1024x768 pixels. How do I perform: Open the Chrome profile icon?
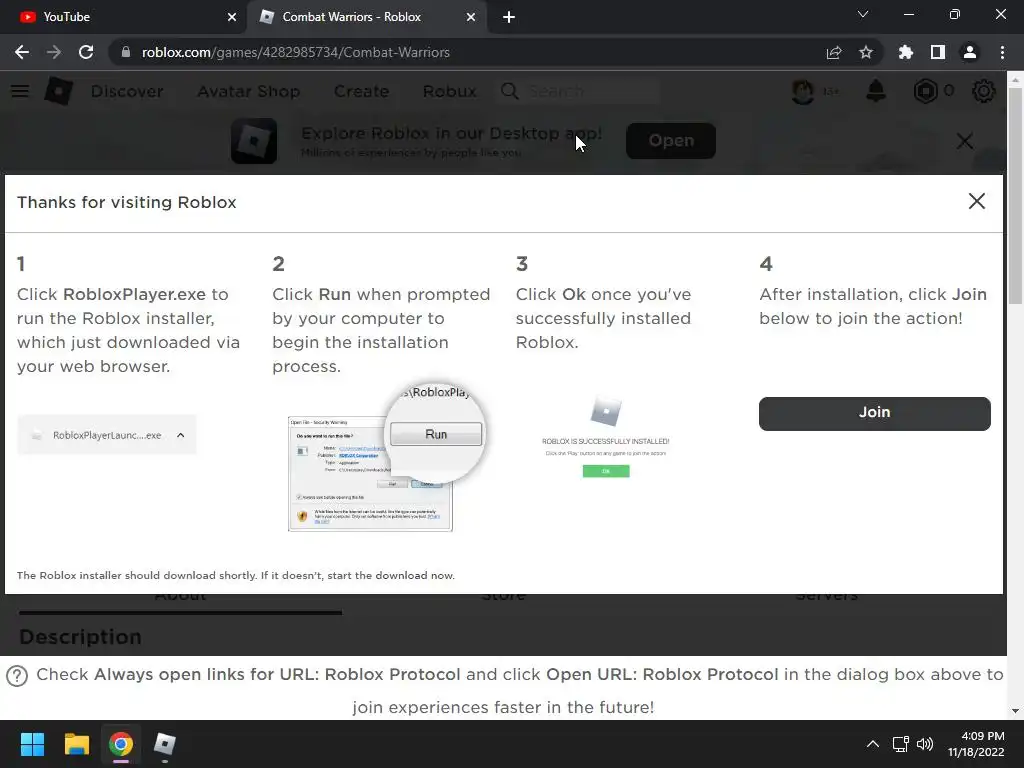point(970,52)
